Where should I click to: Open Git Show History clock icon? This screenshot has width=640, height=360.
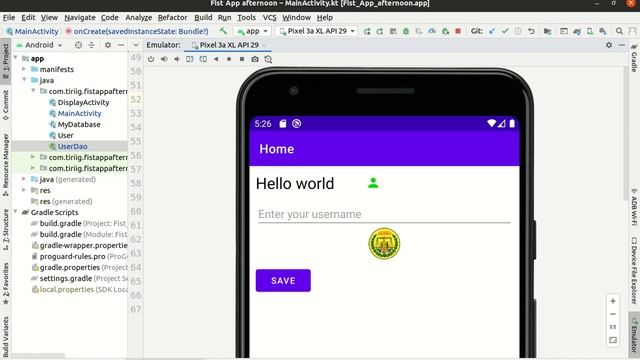[x=518, y=31]
